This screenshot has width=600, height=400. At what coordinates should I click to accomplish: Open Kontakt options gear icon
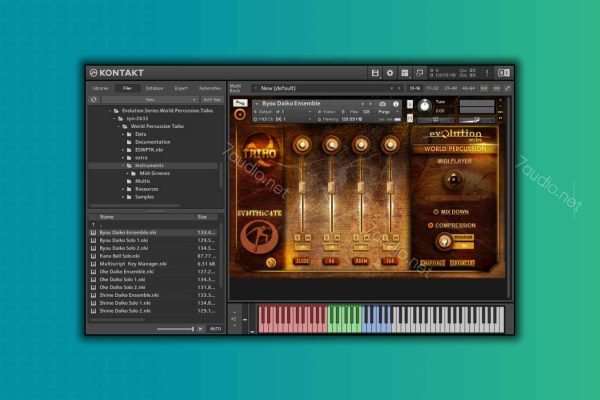(390, 73)
